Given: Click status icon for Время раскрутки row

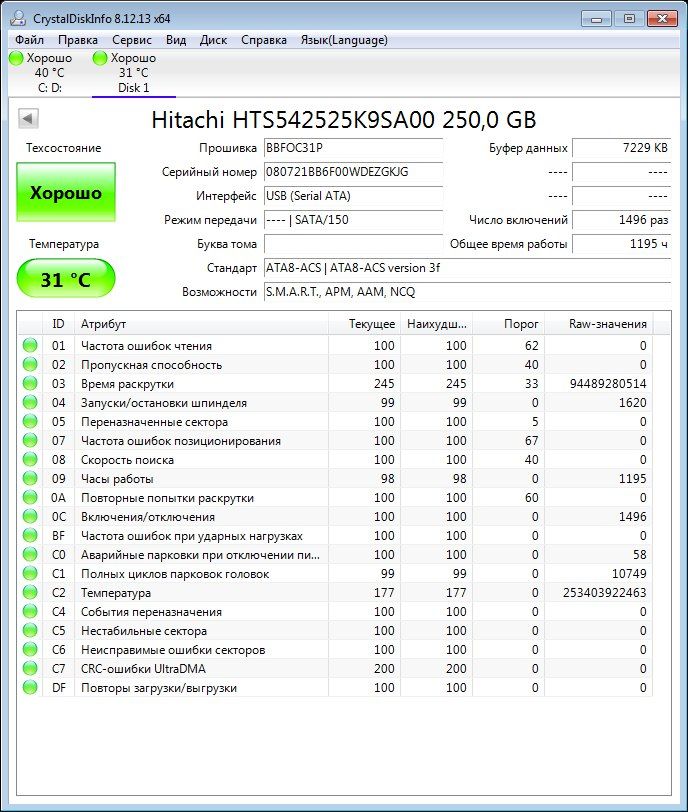Looking at the screenshot, I should tap(30, 383).
